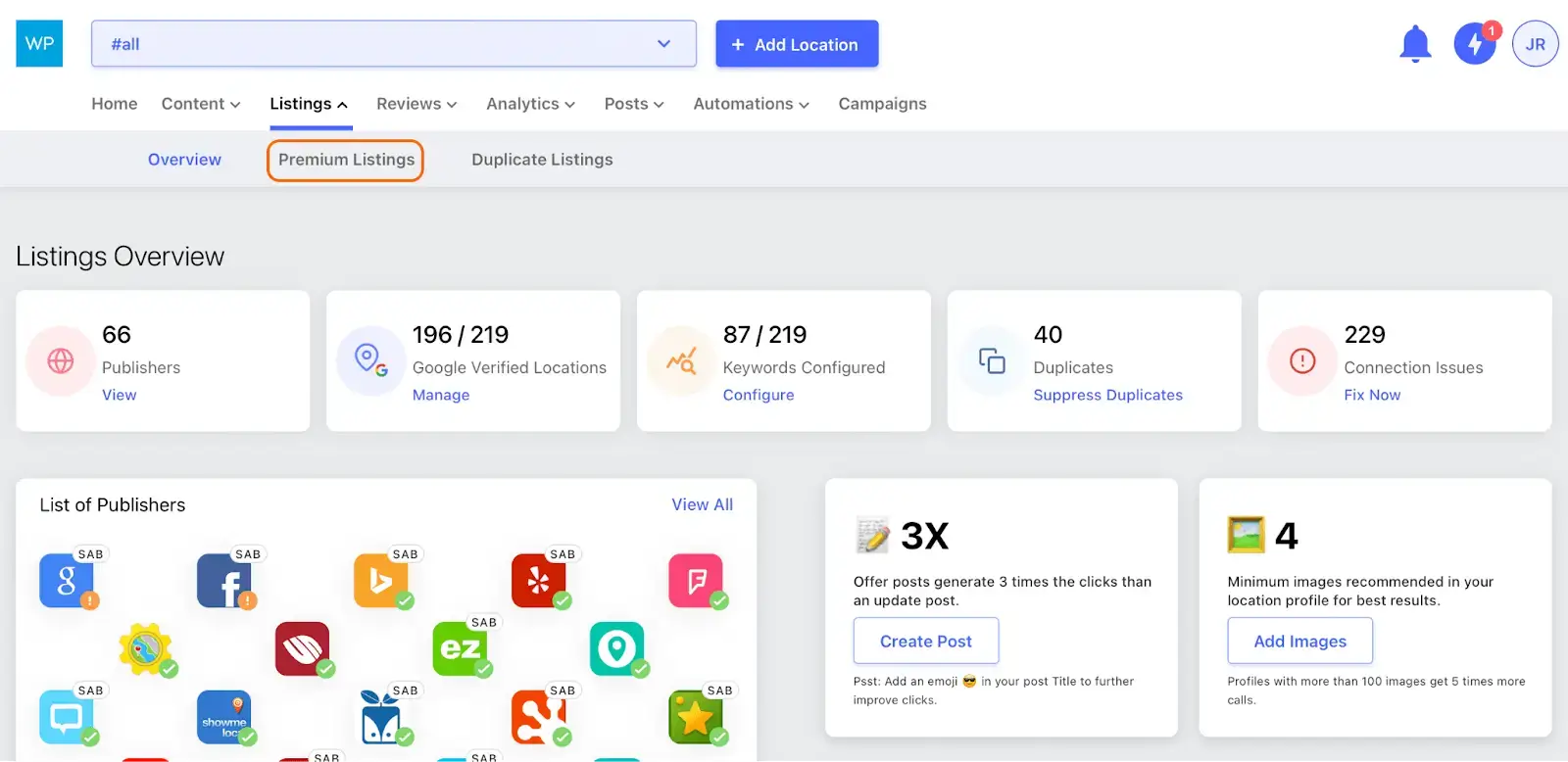Click the 'Listings Overview' heading
Image resolution: width=1568 pixels, height=762 pixels.
[120, 257]
